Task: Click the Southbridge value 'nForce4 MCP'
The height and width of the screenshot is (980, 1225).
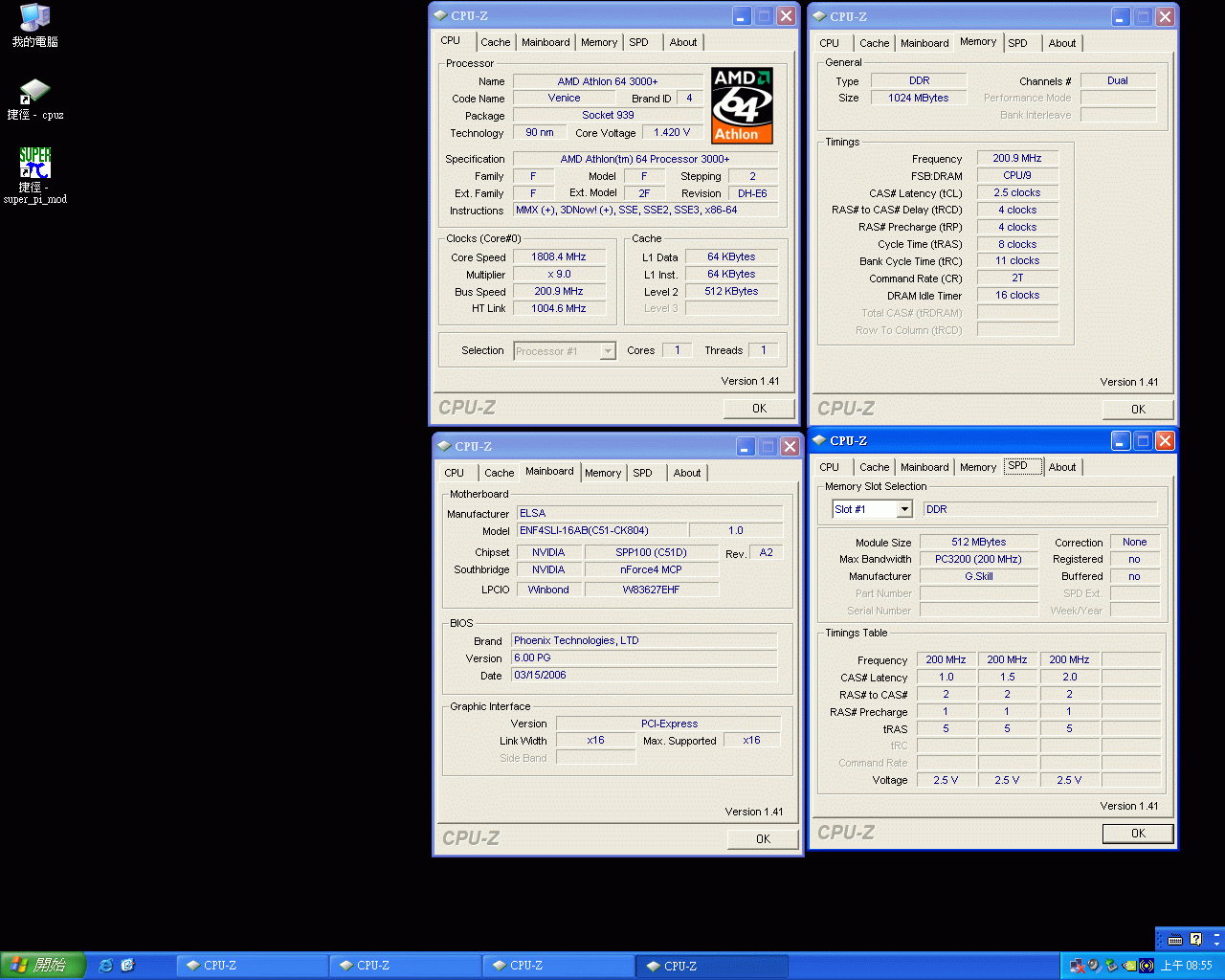Action: [x=651, y=569]
